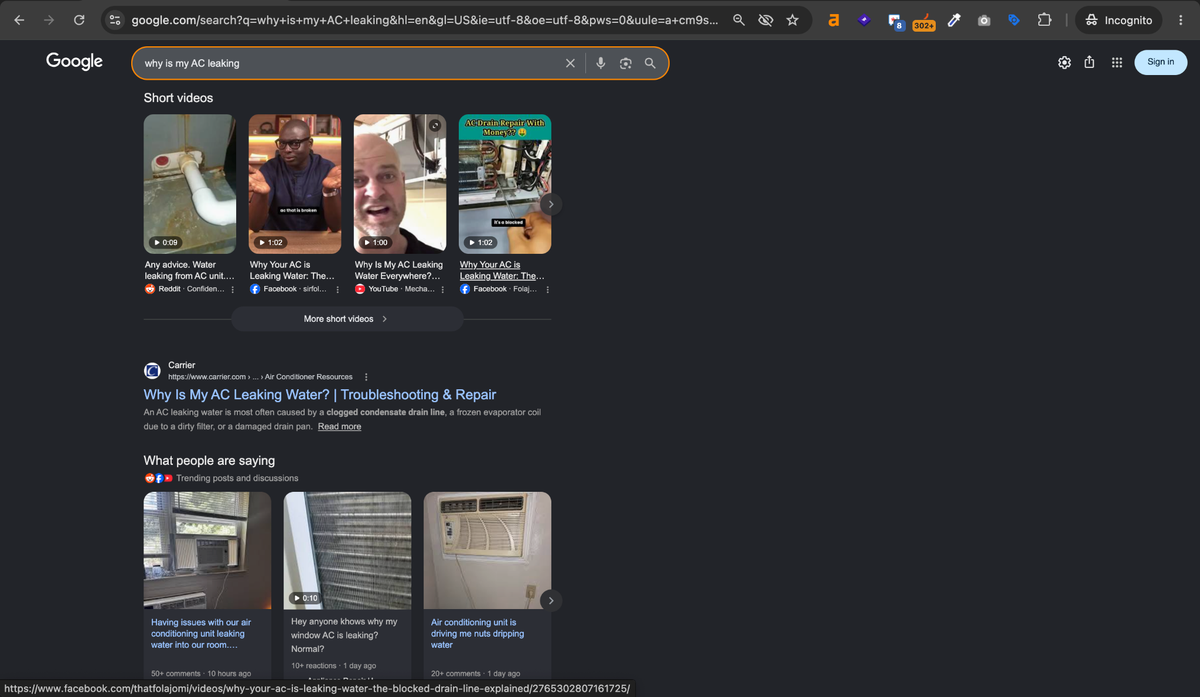The width and height of the screenshot is (1200, 697).
Task: Open options menu for YouTube Mecha video
Action: tap(443, 290)
